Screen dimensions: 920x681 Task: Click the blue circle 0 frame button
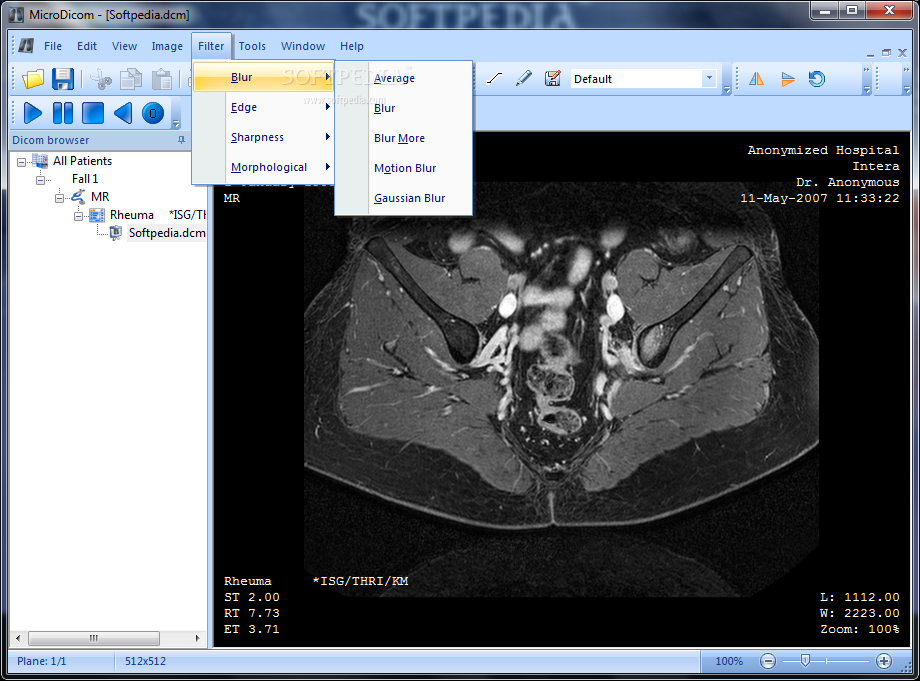coord(153,113)
